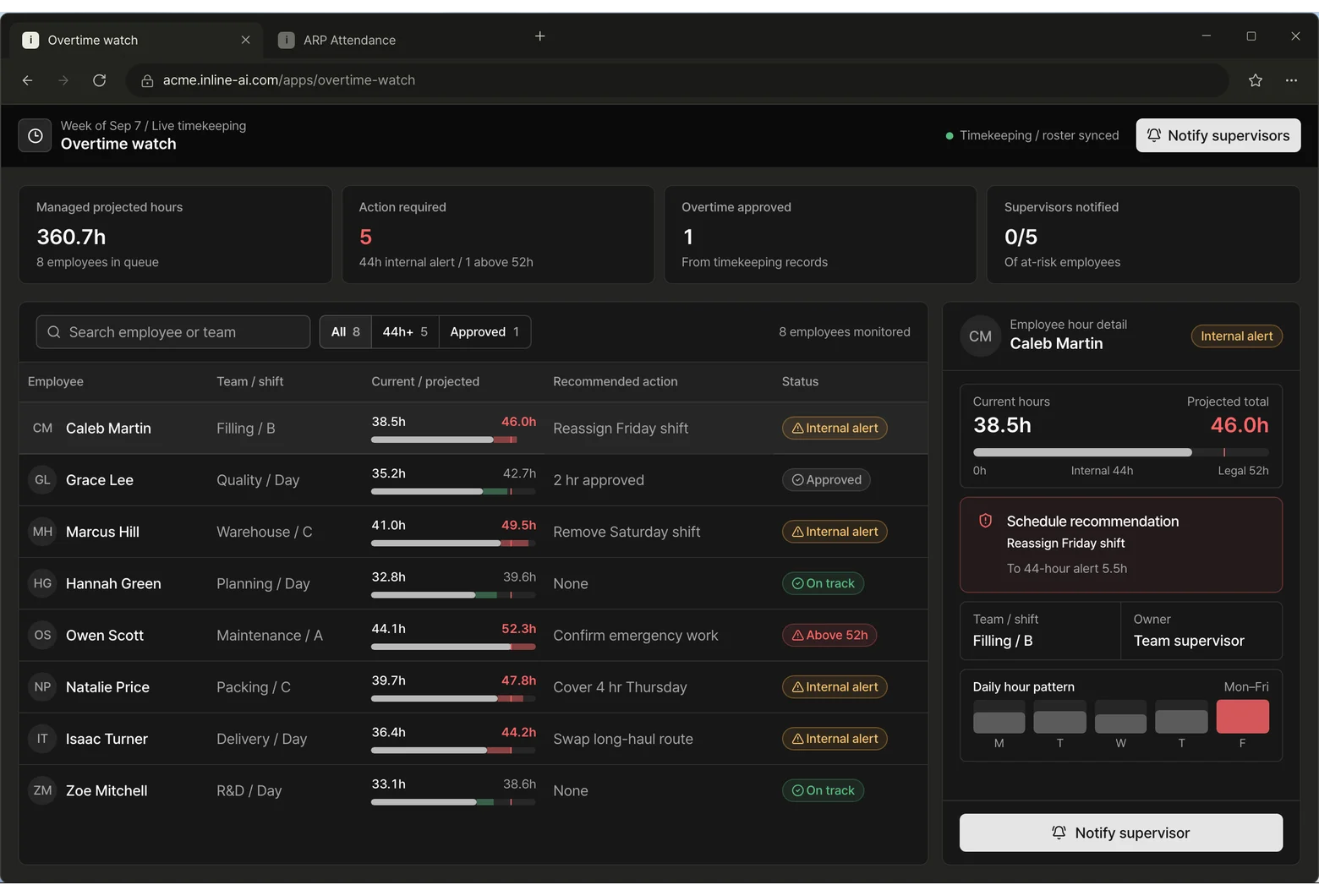Screen dimensions: 1319x896
Task: Select the Marcus Hill employee name
Action: point(102,532)
